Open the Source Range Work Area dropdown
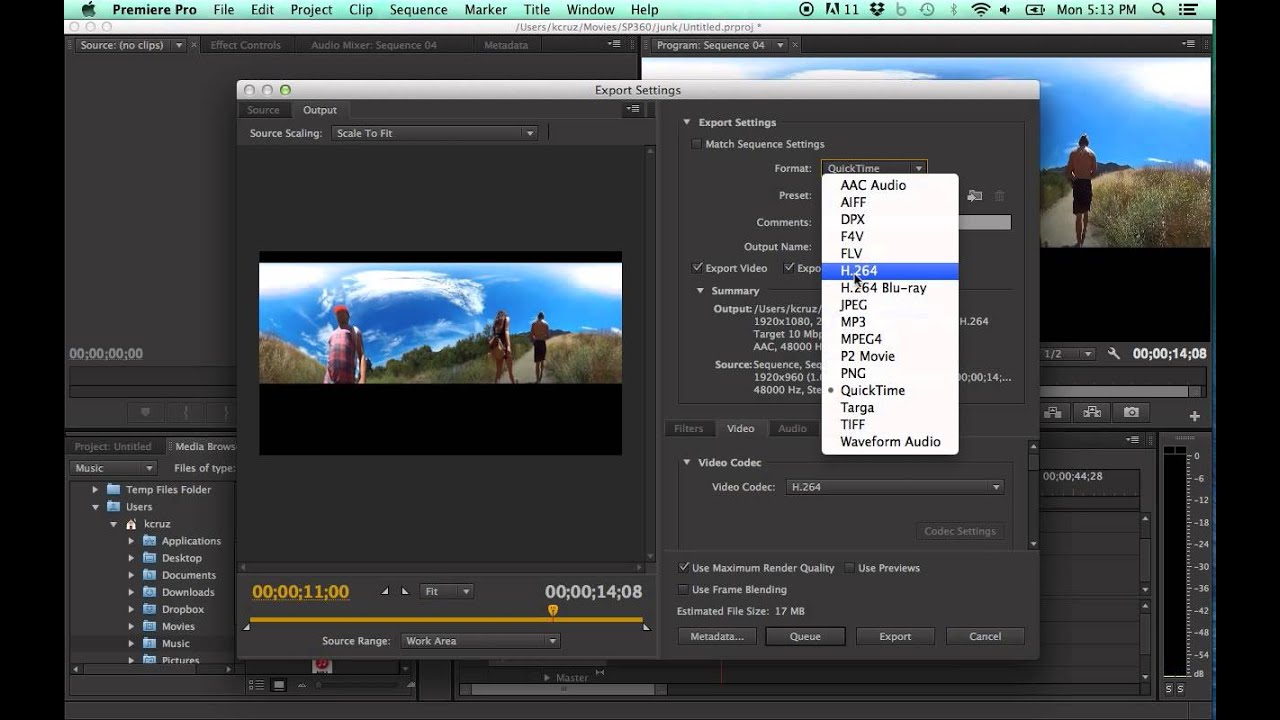The image size is (1280, 720). (x=480, y=641)
